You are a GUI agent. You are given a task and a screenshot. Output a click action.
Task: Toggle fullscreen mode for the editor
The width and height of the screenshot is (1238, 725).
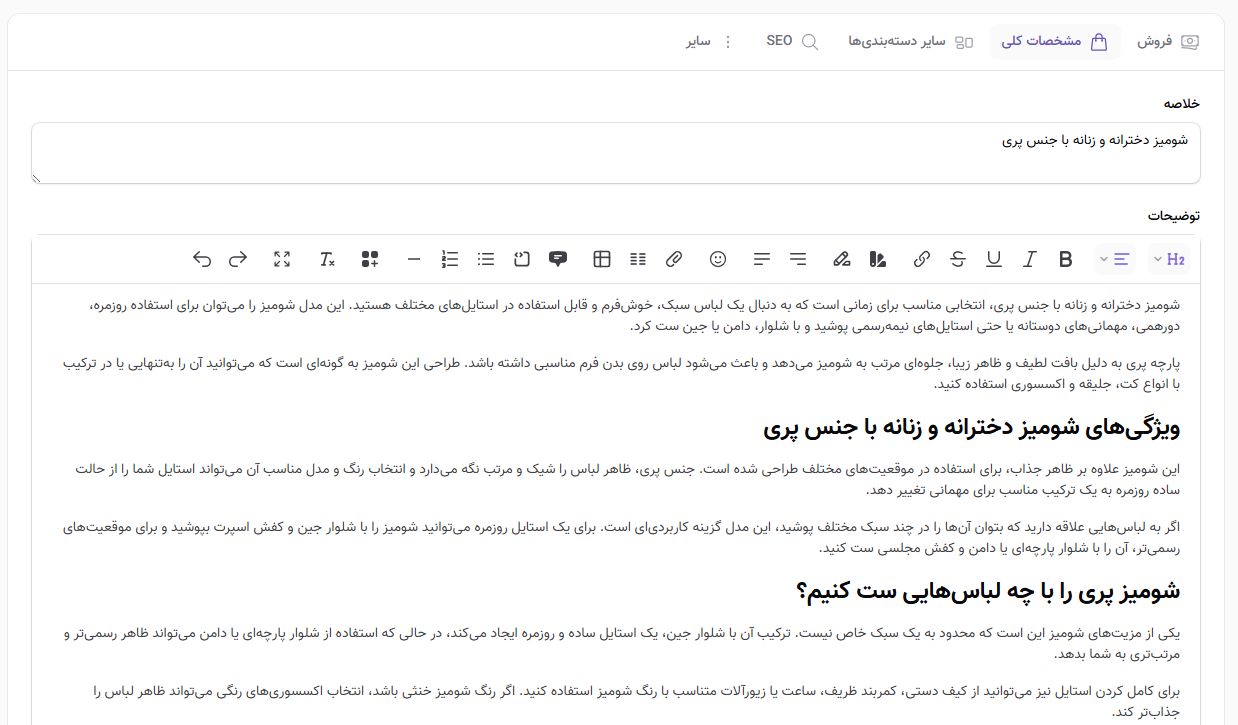[x=282, y=259]
